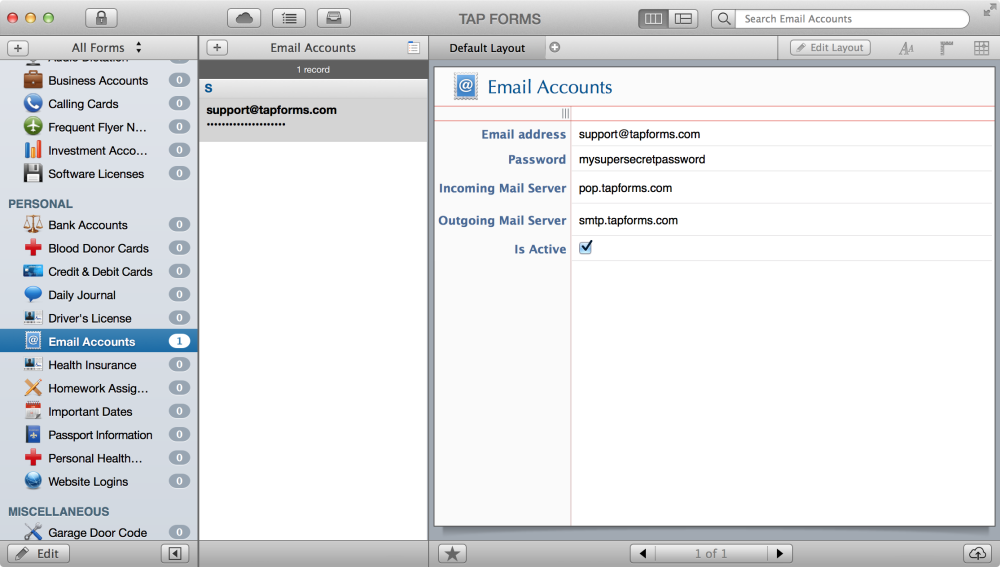Click the record list options icon
The image size is (1000, 567).
pos(413,48)
